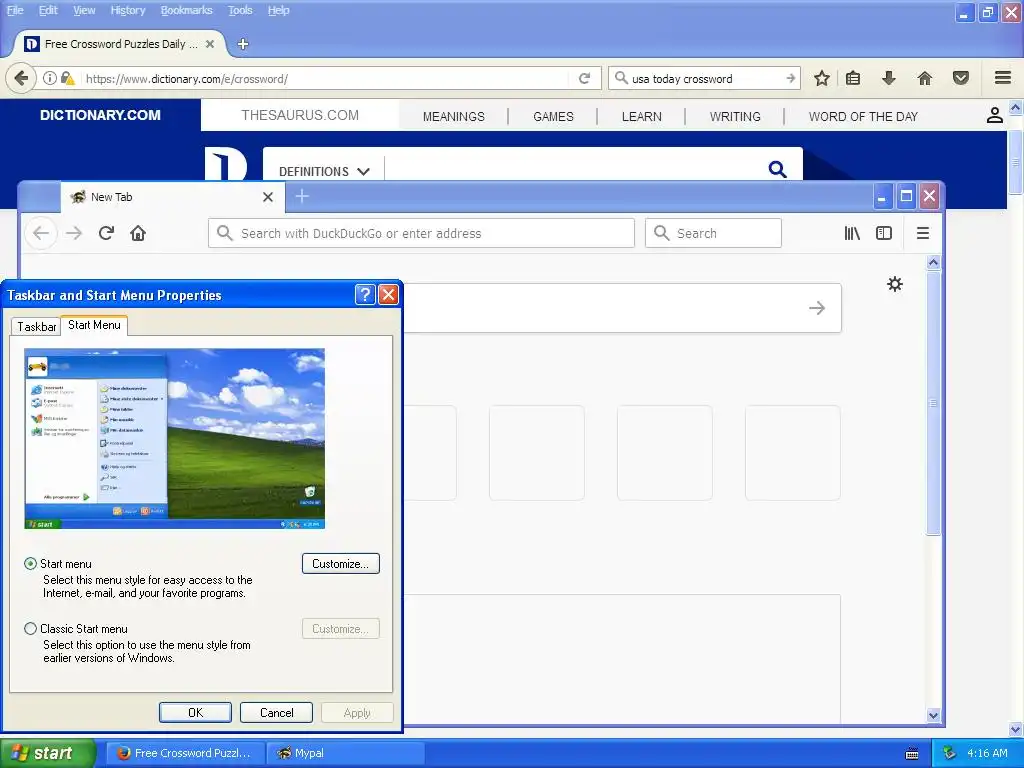Image resolution: width=1024 pixels, height=768 pixels.
Task: Go to Firefox home page icon
Action: (925, 78)
